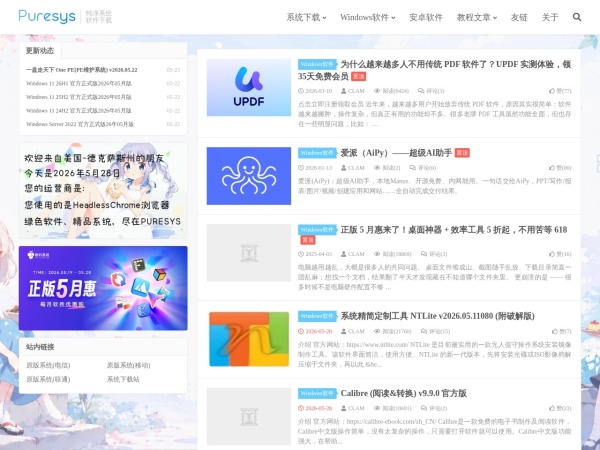Image resolution: width=600 pixels, height=450 pixels.
Task: Open 一盘走天下 One PE v2026.05.22 link
Action: click(82, 70)
